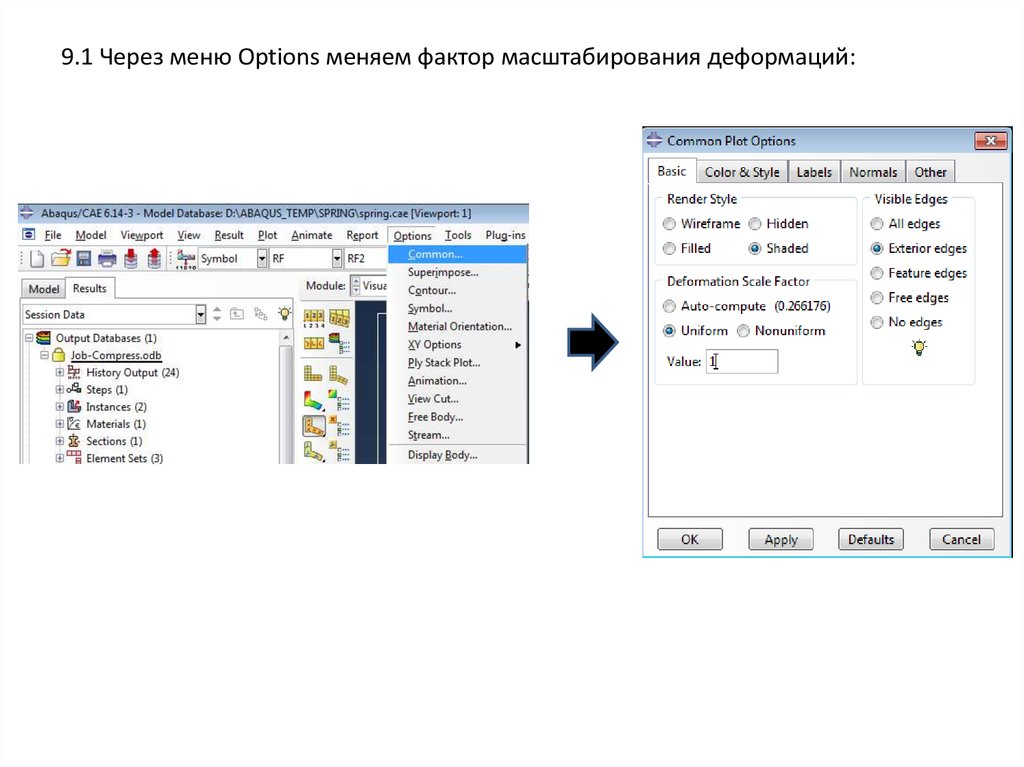Screen dimensions: 1024x767
Task: Click the Open file folder icon
Action: coord(60,259)
